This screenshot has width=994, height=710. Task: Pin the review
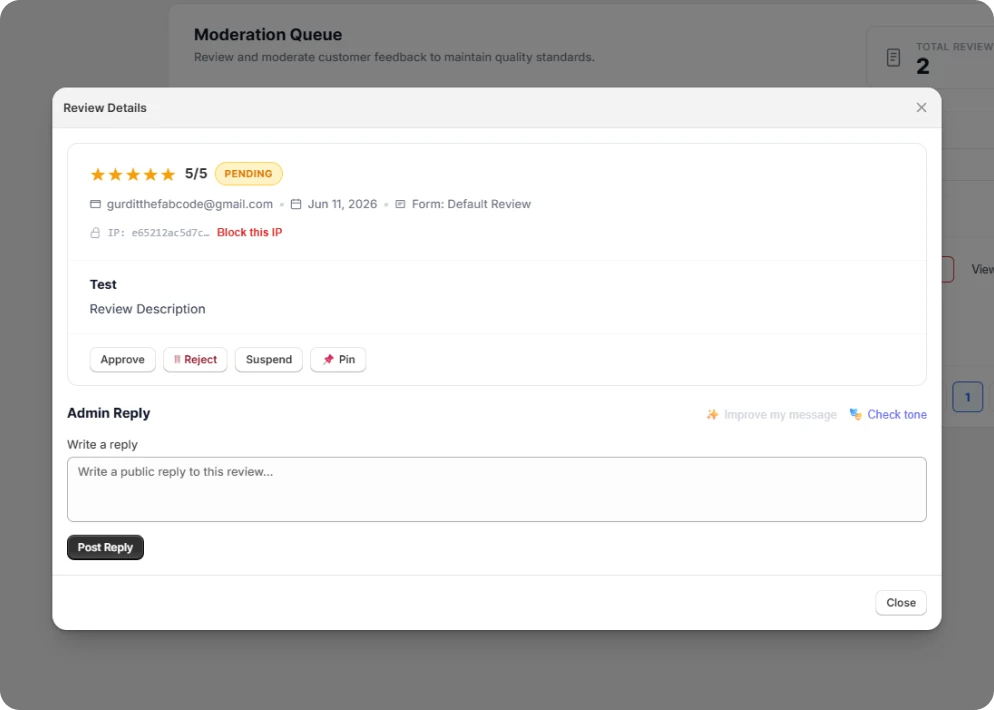(x=338, y=359)
